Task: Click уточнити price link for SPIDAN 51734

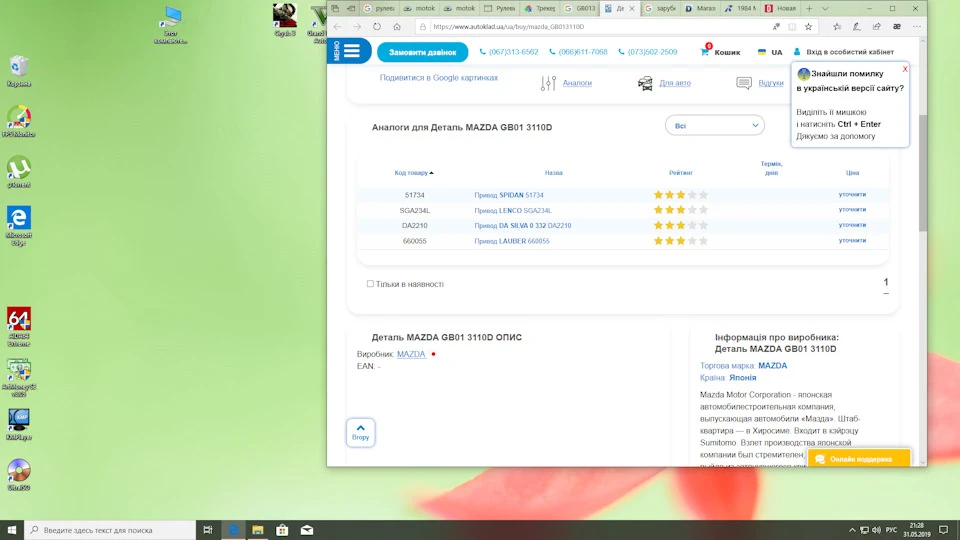Action: click(852, 194)
